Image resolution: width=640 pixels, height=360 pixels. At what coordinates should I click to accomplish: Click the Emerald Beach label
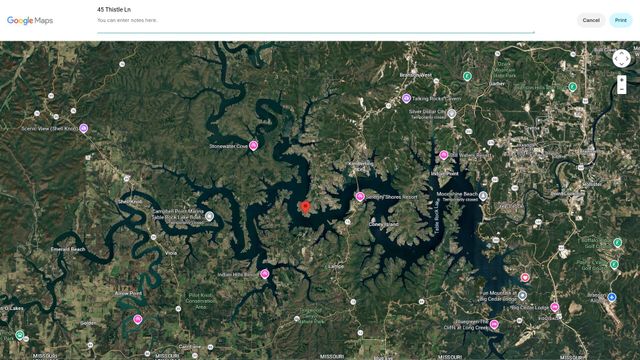tap(68, 249)
